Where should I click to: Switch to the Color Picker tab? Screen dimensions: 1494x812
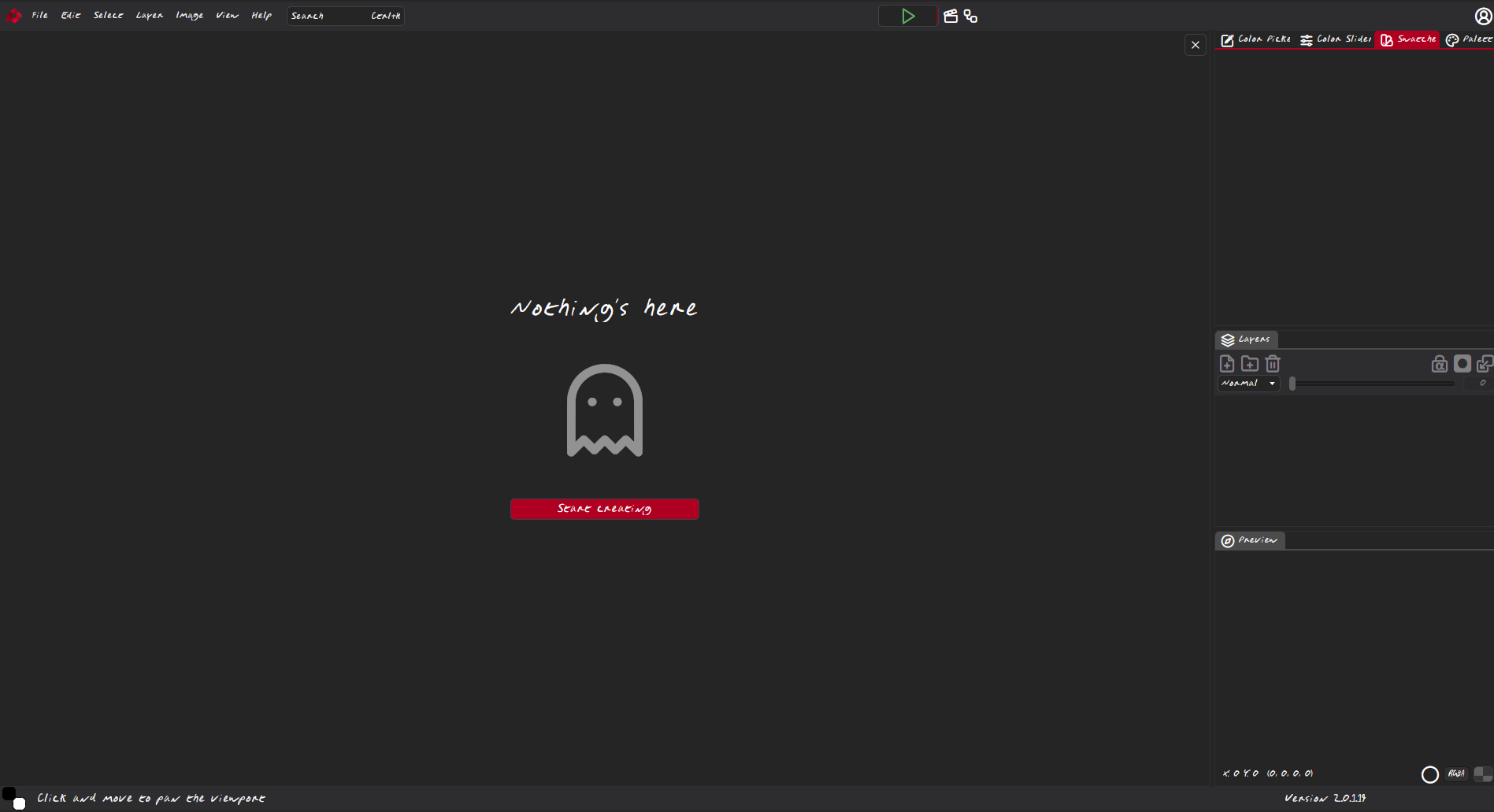click(1256, 39)
